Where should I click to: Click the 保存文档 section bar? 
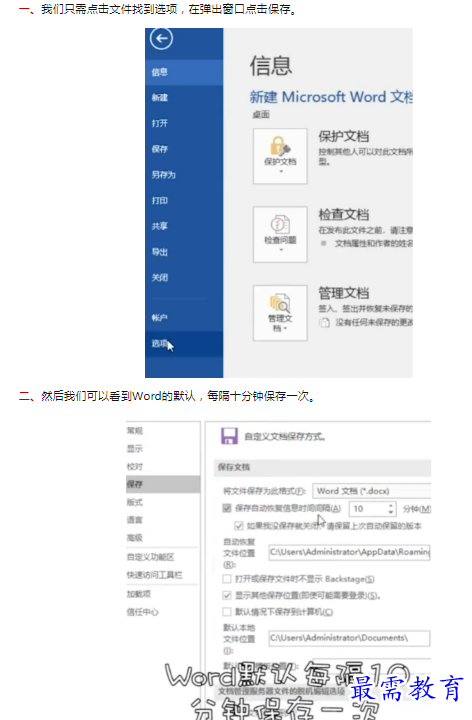(x=323, y=467)
